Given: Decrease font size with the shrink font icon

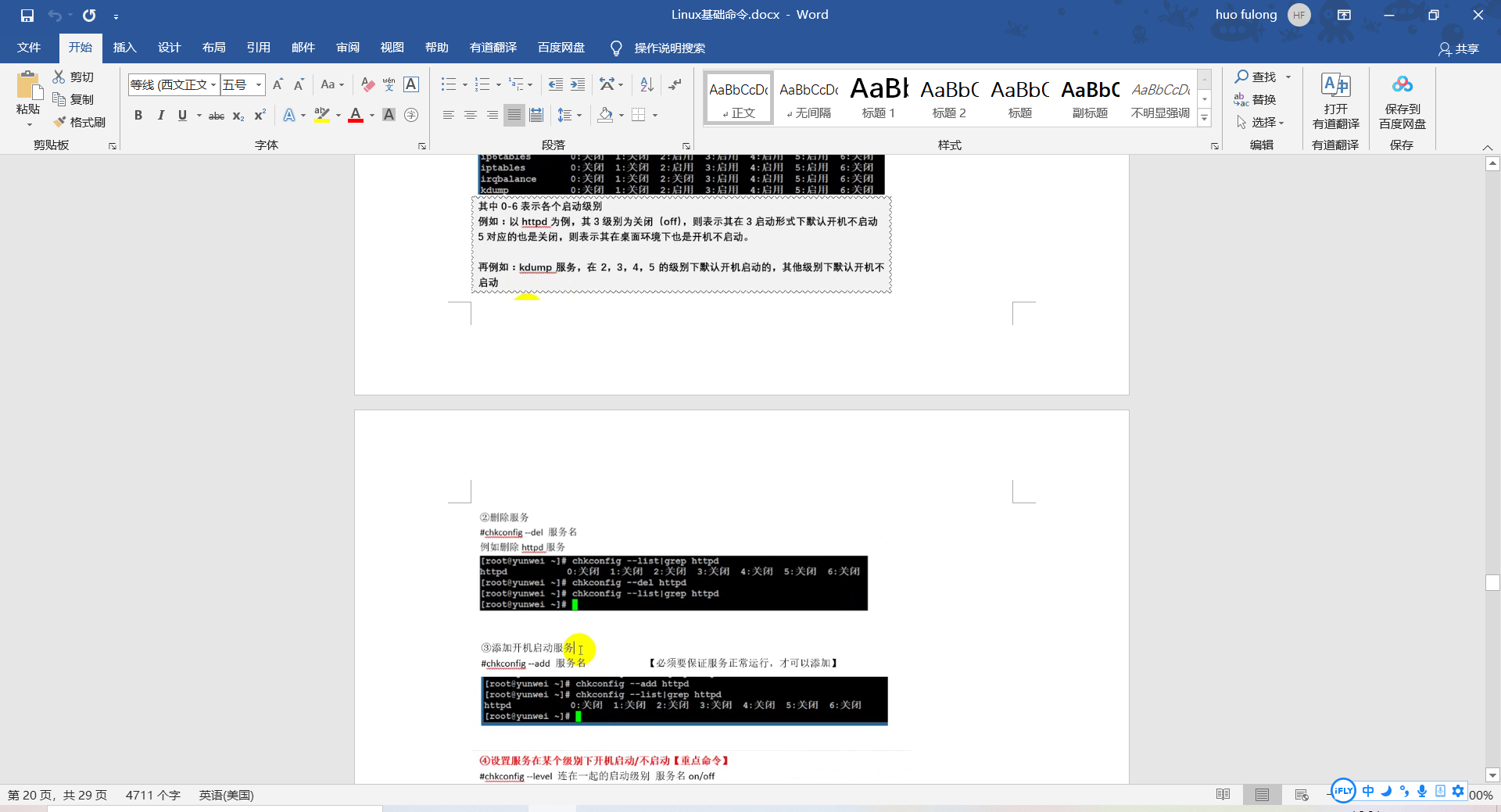Looking at the screenshot, I should point(299,84).
